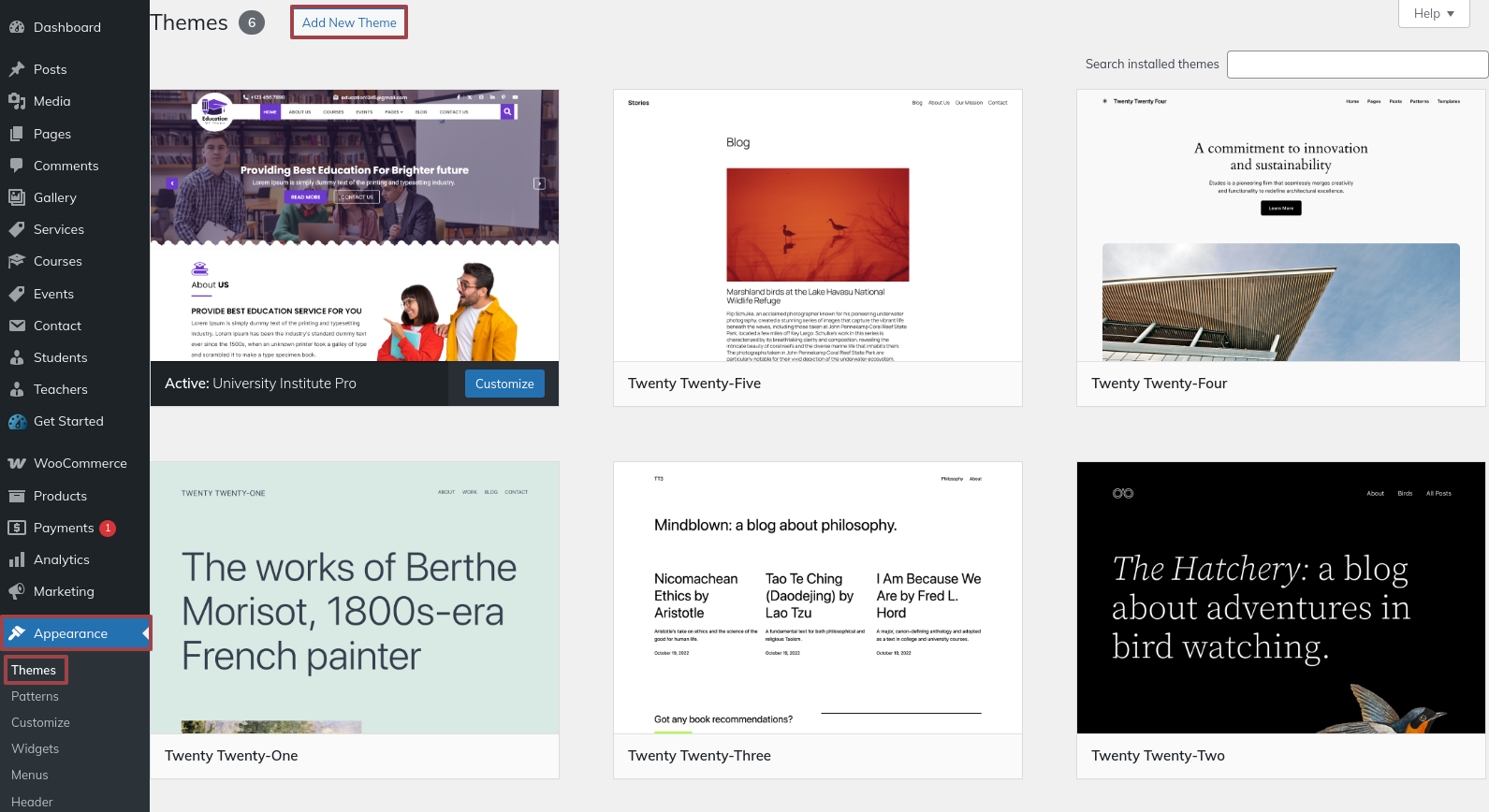Click the Courses graduation cap icon
The image size is (1489, 812).
point(17,261)
